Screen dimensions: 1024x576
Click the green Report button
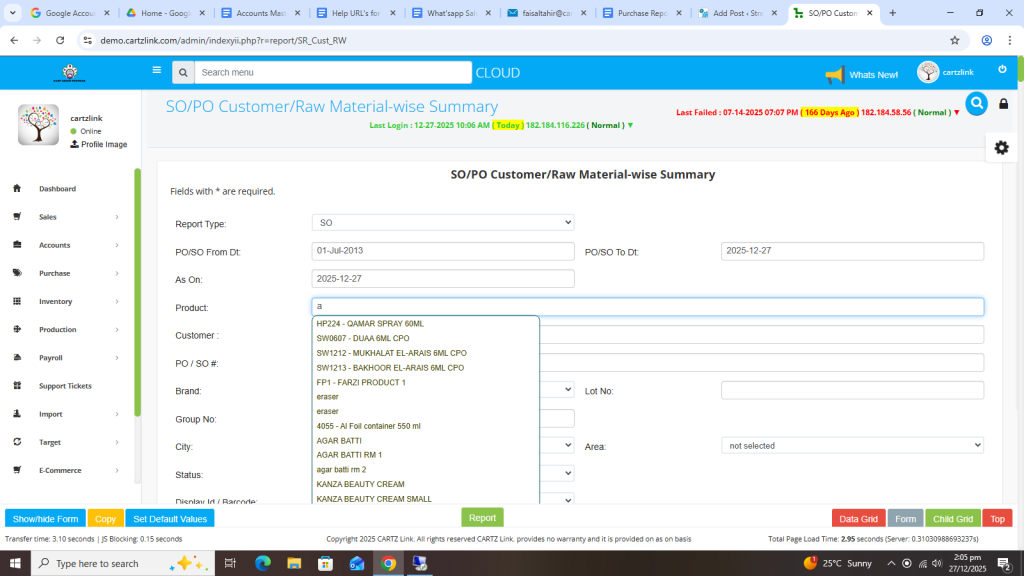click(482, 518)
